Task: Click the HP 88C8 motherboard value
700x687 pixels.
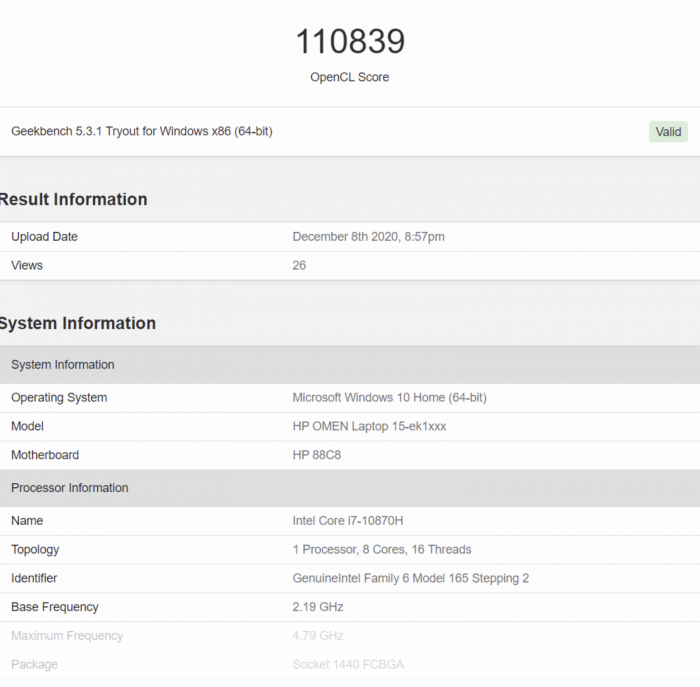Action: pos(318,455)
